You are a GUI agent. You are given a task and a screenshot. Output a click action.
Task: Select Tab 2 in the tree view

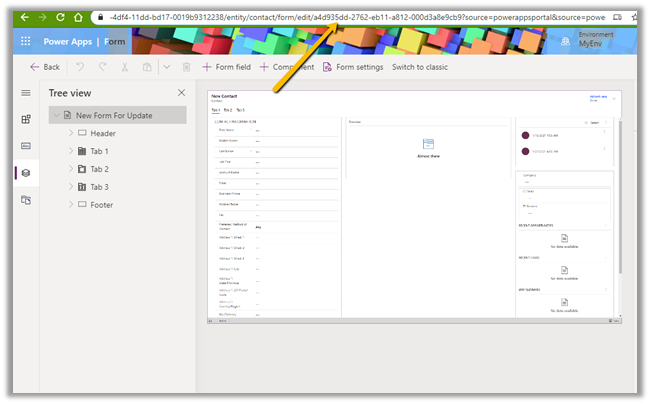pos(99,169)
